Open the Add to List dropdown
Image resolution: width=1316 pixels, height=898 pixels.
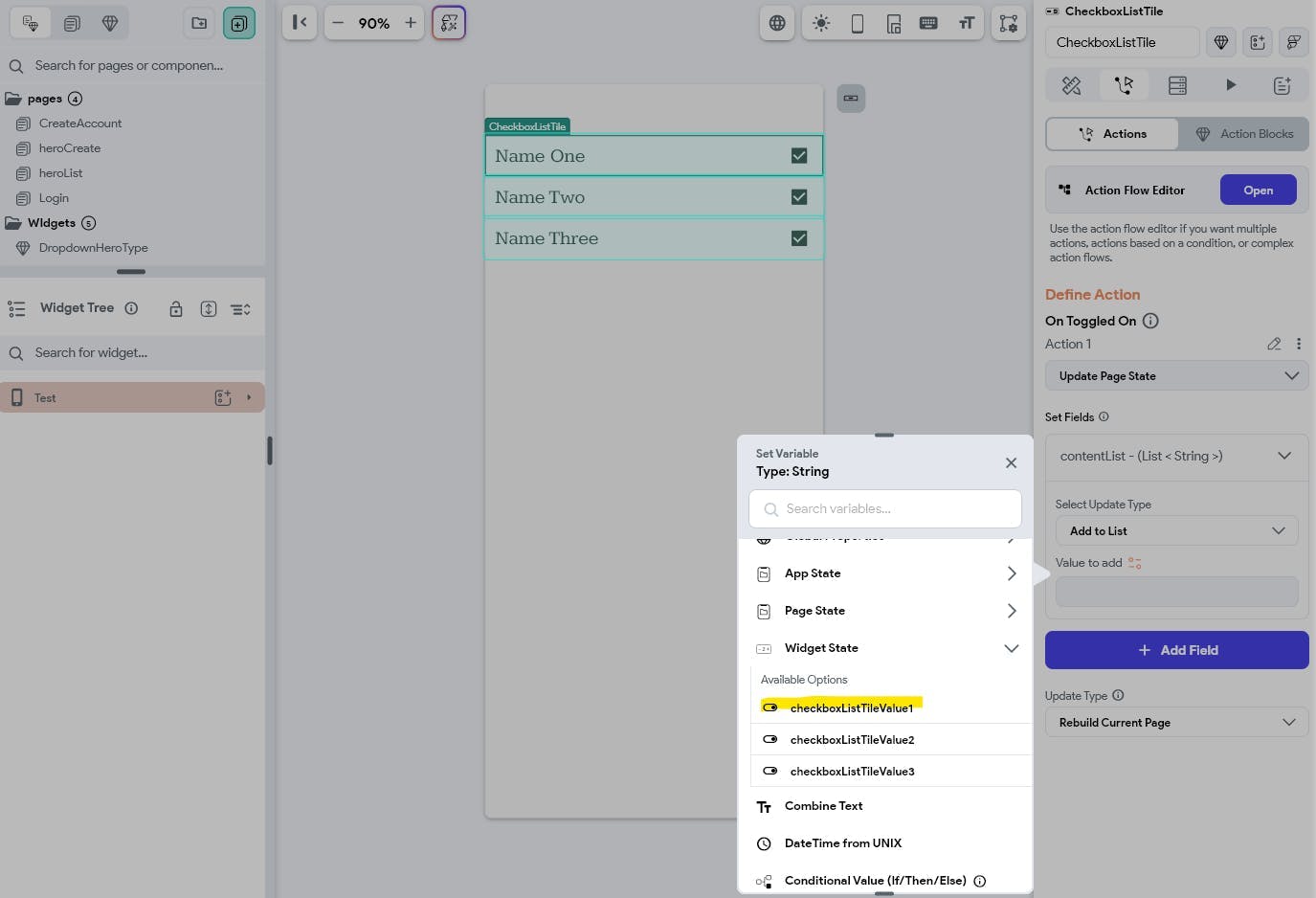click(x=1176, y=531)
